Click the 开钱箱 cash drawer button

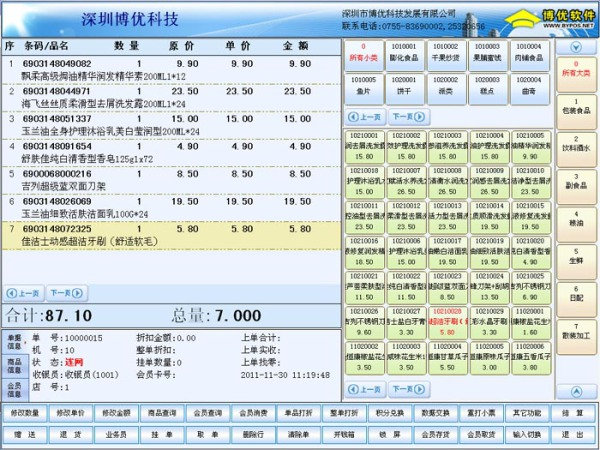(x=344, y=435)
